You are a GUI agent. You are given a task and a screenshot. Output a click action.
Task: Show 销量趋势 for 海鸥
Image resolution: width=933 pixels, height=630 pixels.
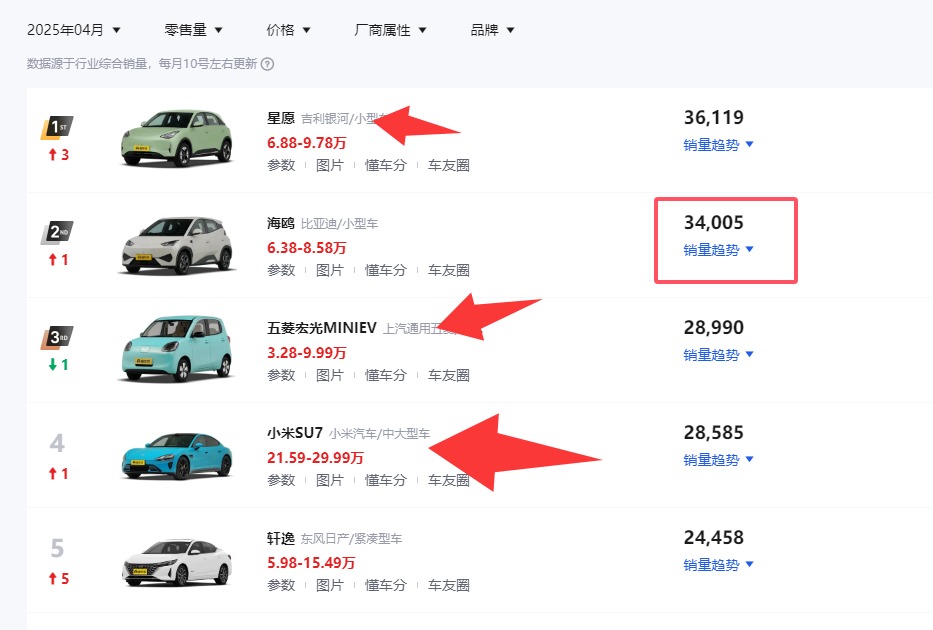click(718, 250)
